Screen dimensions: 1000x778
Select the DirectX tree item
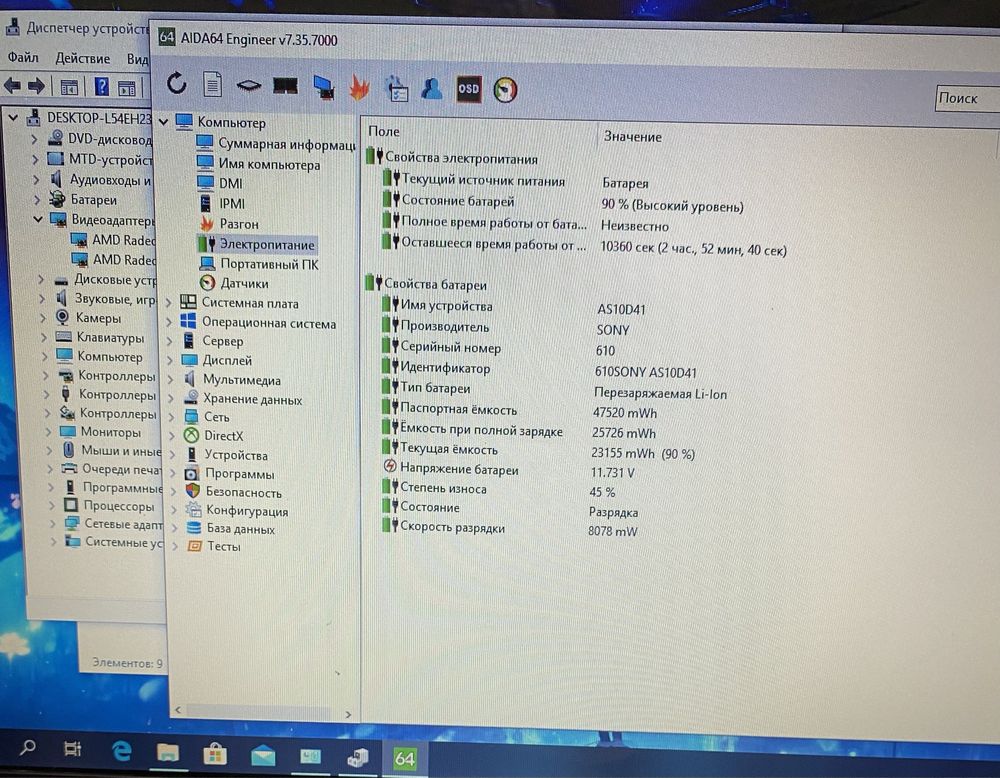[223, 436]
